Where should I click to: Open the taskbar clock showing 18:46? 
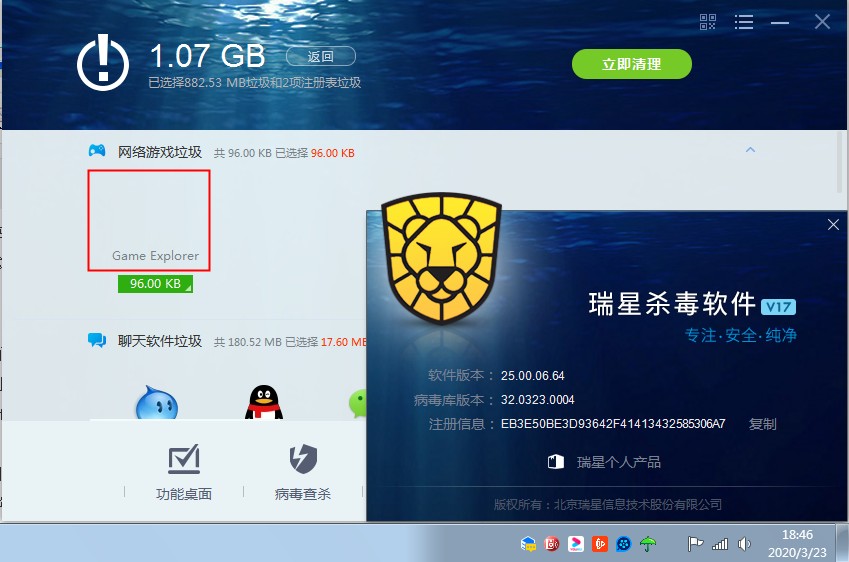coord(797,544)
